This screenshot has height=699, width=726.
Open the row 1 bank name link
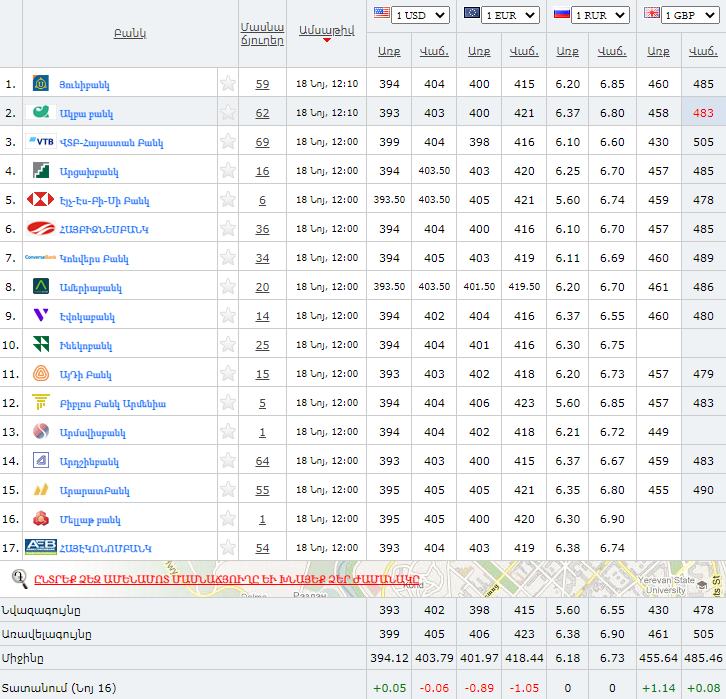point(84,85)
